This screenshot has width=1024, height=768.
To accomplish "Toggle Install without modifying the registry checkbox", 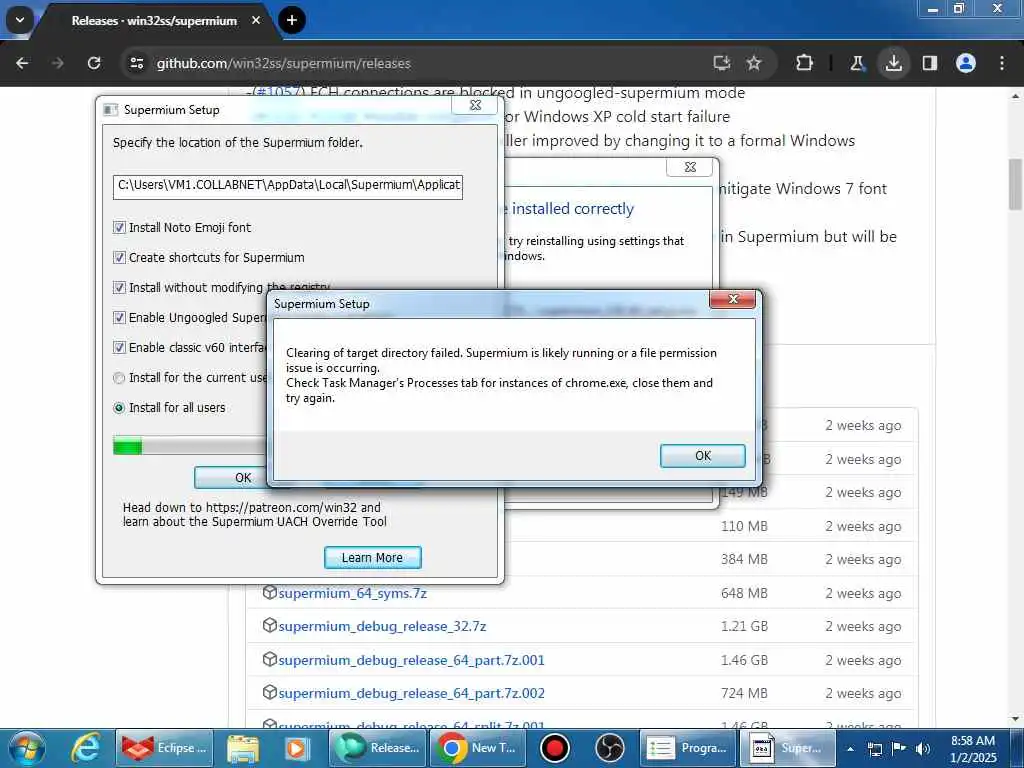I will [119, 287].
